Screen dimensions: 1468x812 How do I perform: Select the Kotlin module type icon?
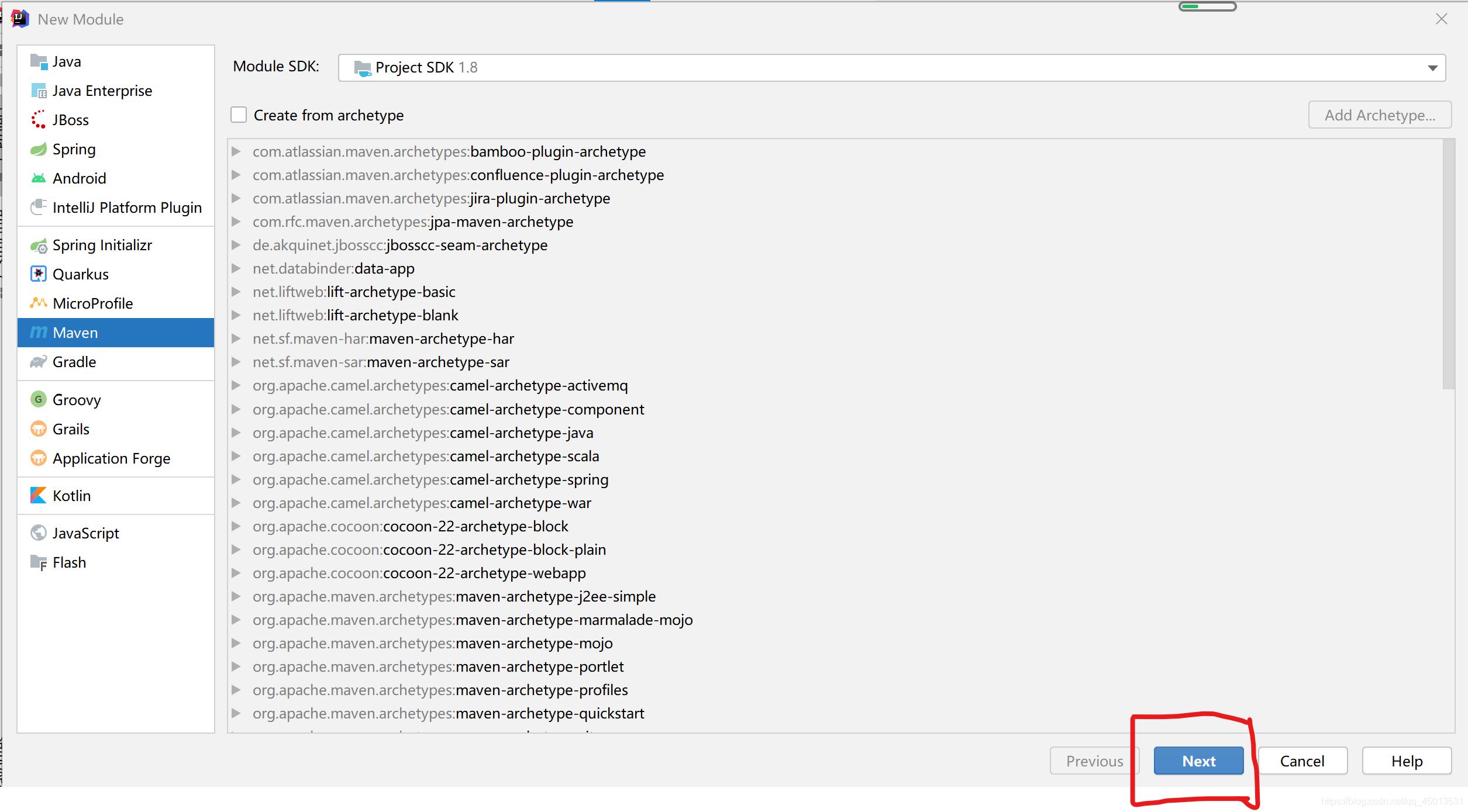tap(38, 495)
